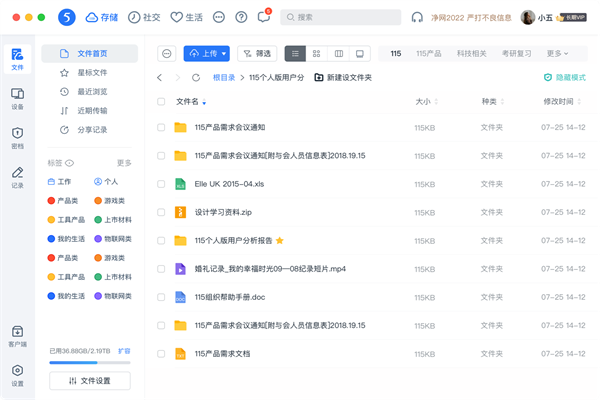The width and height of the screenshot is (600, 400).
Task: Open the help question mark icon
Action: (241, 17)
